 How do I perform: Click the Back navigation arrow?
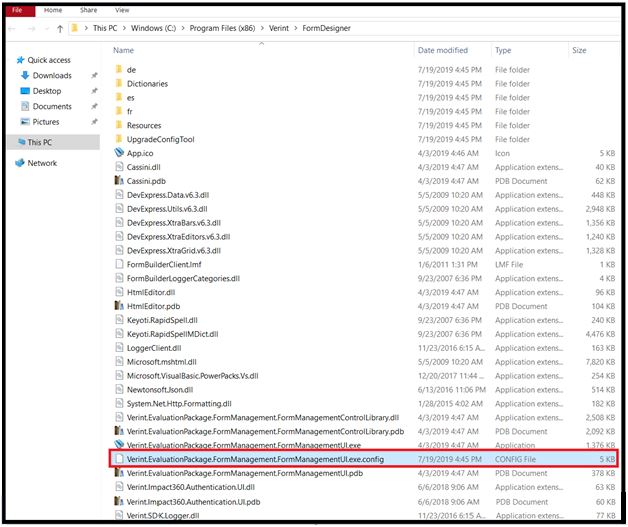pyautogui.click(x=12, y=28)
